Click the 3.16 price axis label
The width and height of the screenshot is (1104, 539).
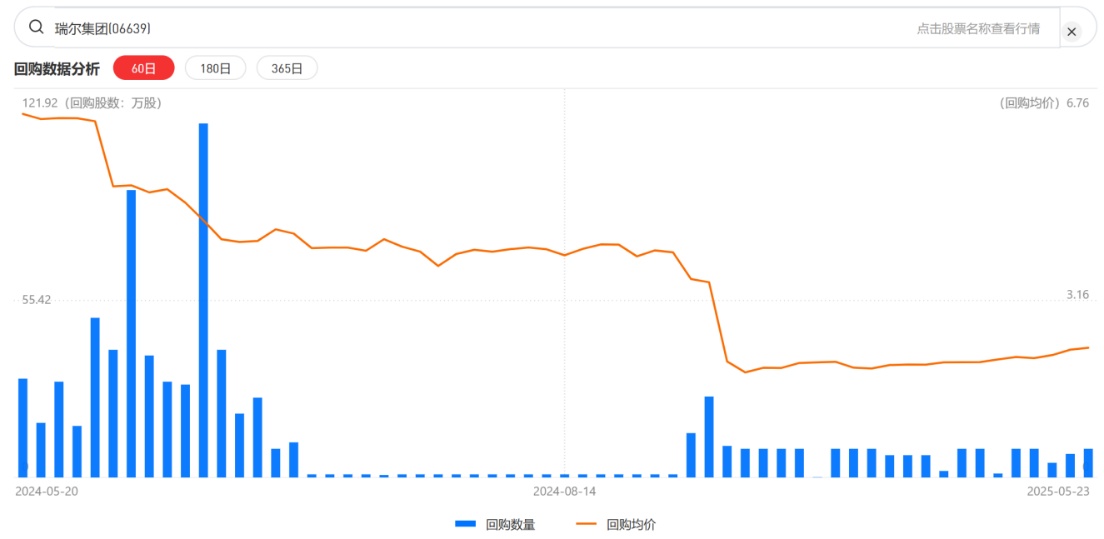[x=1077, y=294]
